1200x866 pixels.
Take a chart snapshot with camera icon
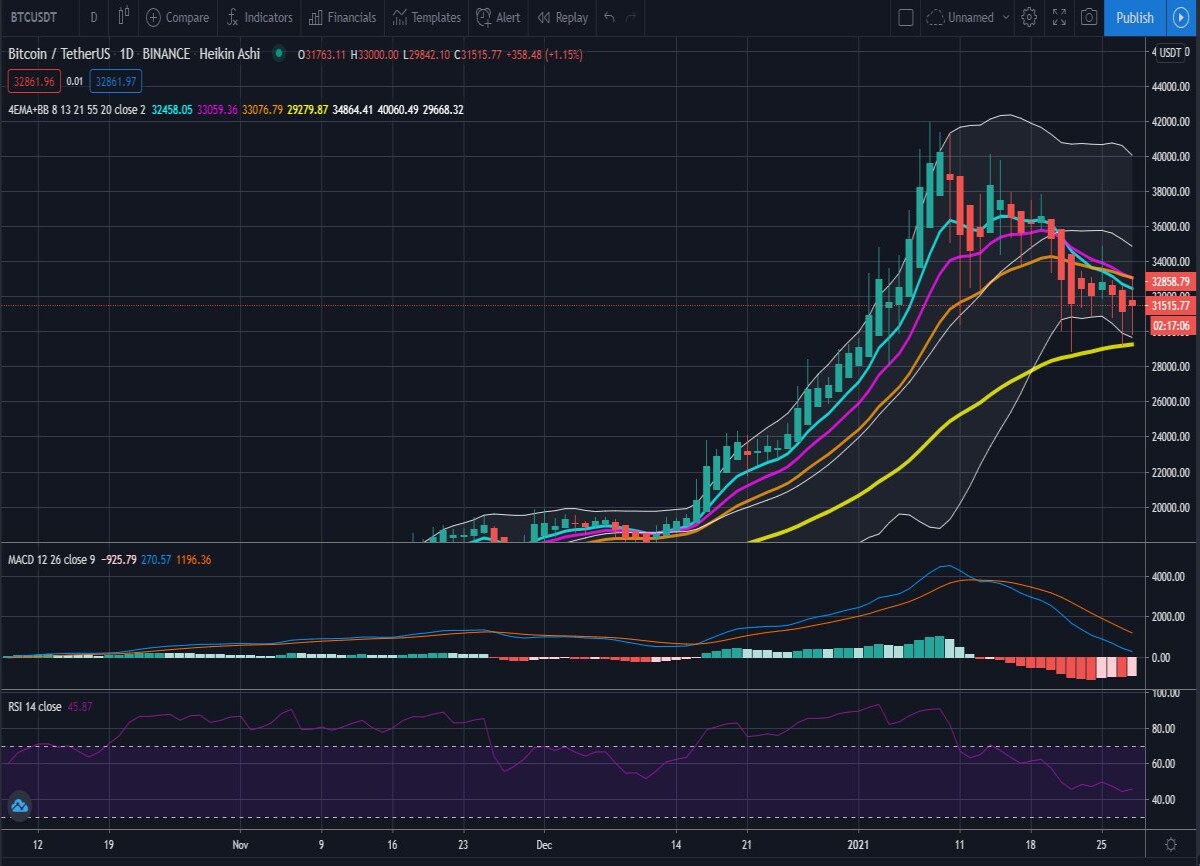[x=1088, y=17]
